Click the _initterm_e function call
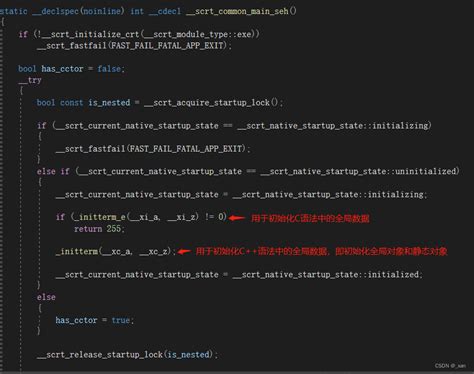Image resolution: width=474 pixels, height=374 pixels. click(100, 217)
